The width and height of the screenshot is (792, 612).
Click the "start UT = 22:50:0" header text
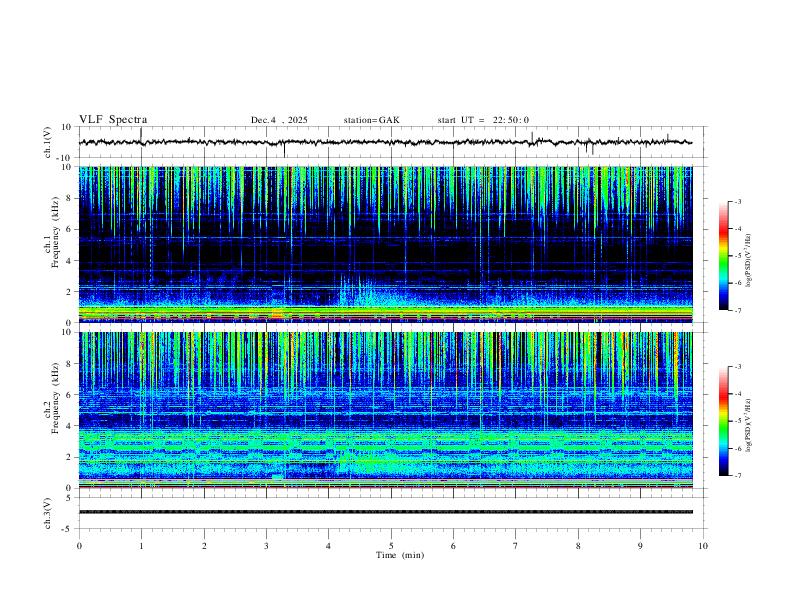tap(483, 120)
